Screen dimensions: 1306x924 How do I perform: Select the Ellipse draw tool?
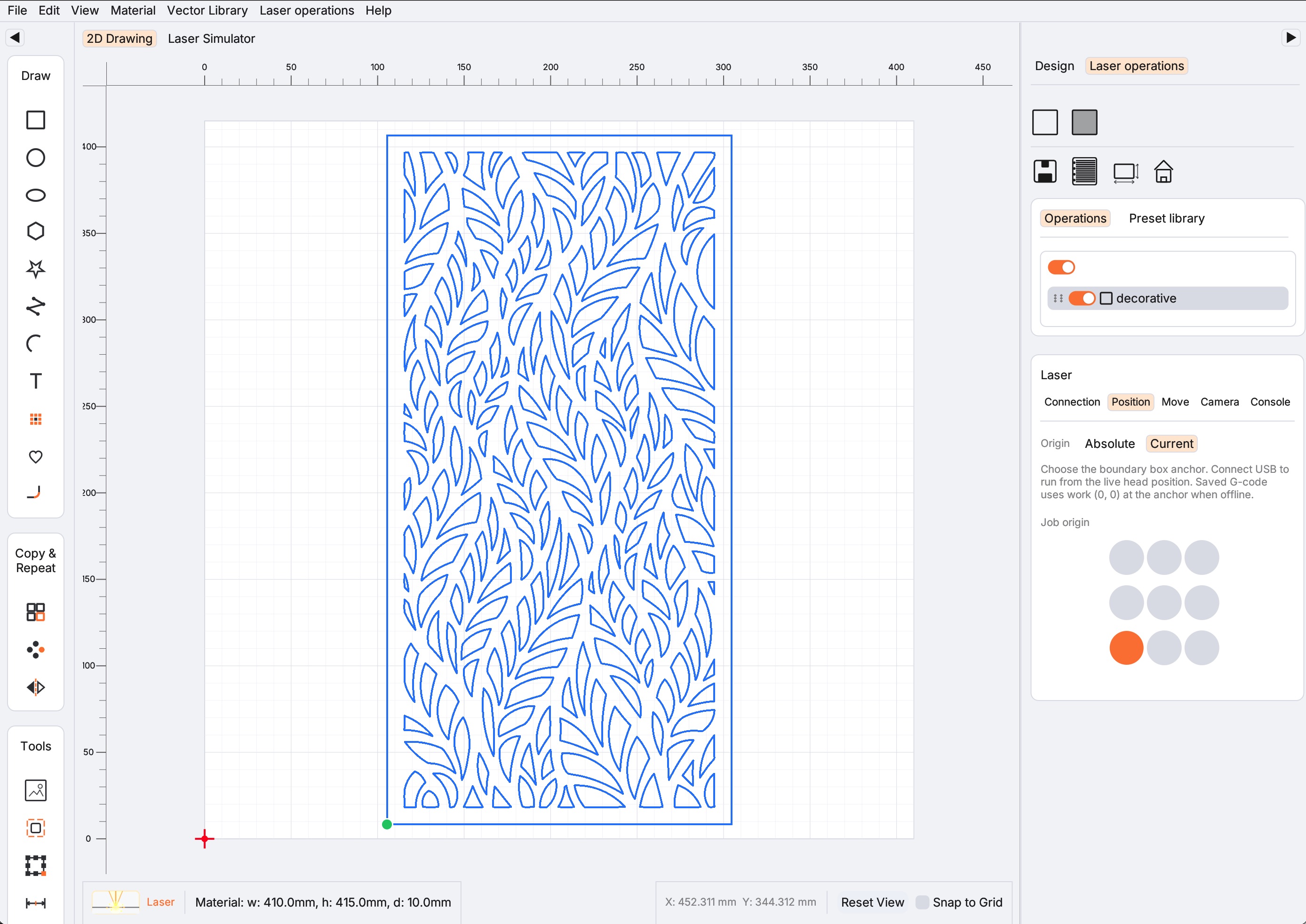(x=35, y=195)
